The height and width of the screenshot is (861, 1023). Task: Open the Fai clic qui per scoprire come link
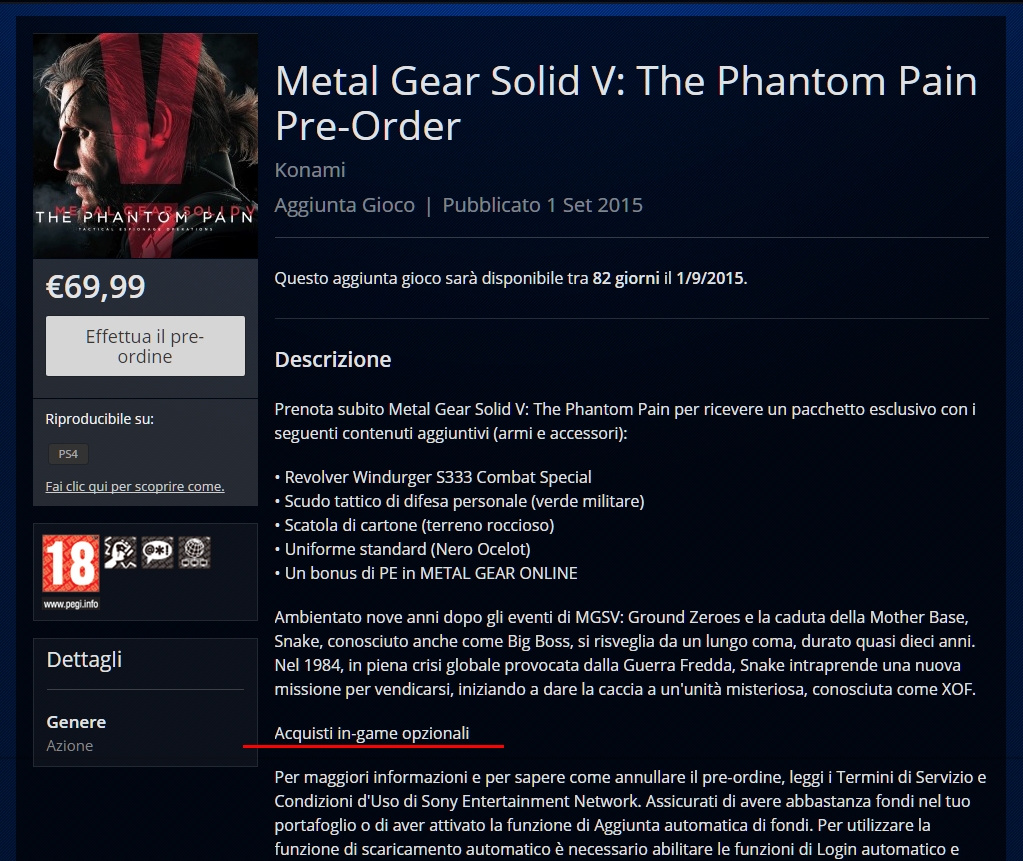tap(135, 487)
